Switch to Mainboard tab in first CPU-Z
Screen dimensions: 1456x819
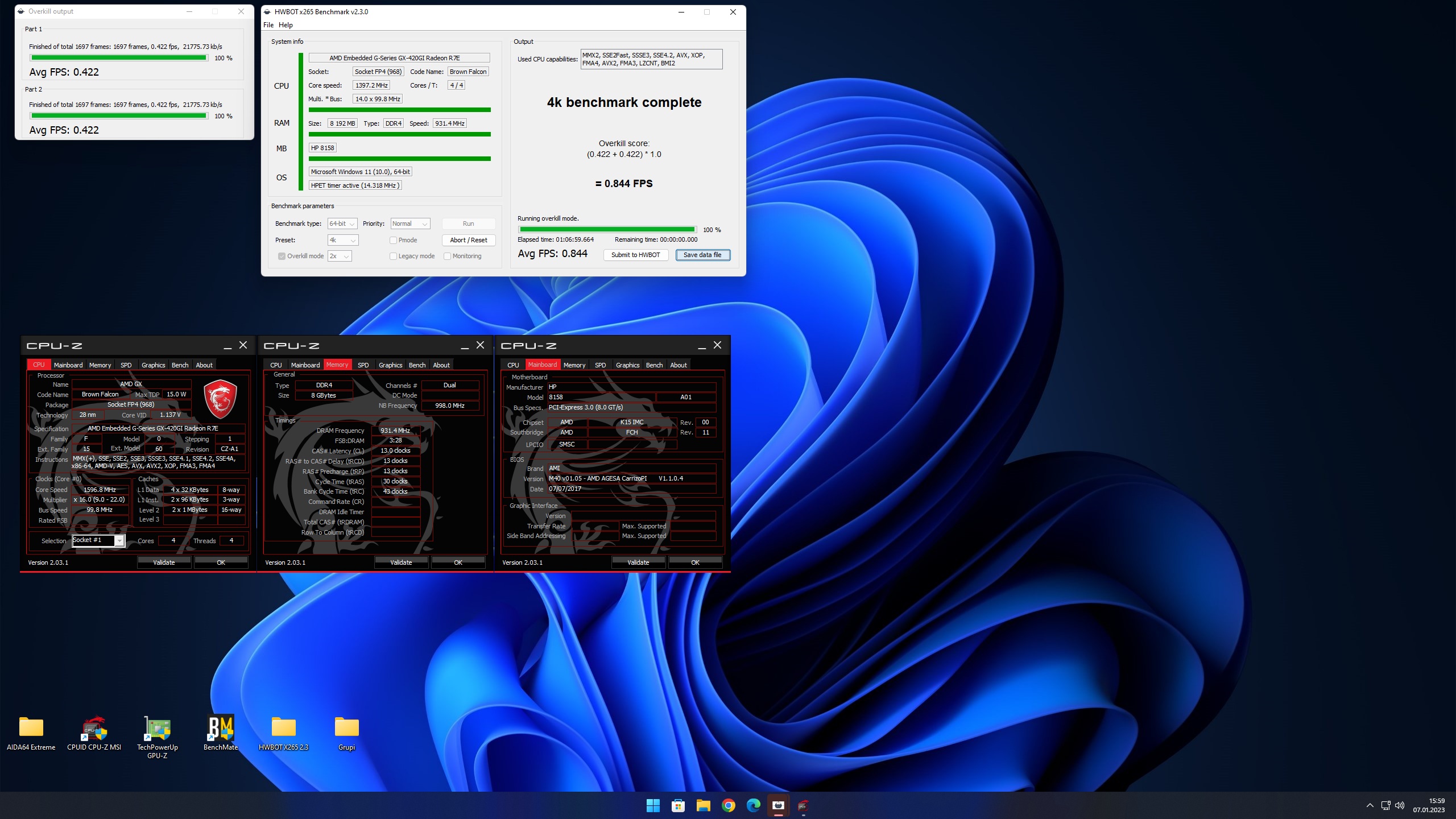(68, 365)
